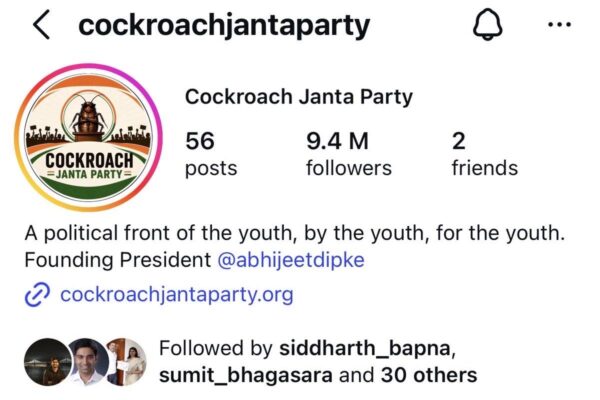Open the three-dot more options menu
Screen dimensions: 600x400
coord(559,25)
